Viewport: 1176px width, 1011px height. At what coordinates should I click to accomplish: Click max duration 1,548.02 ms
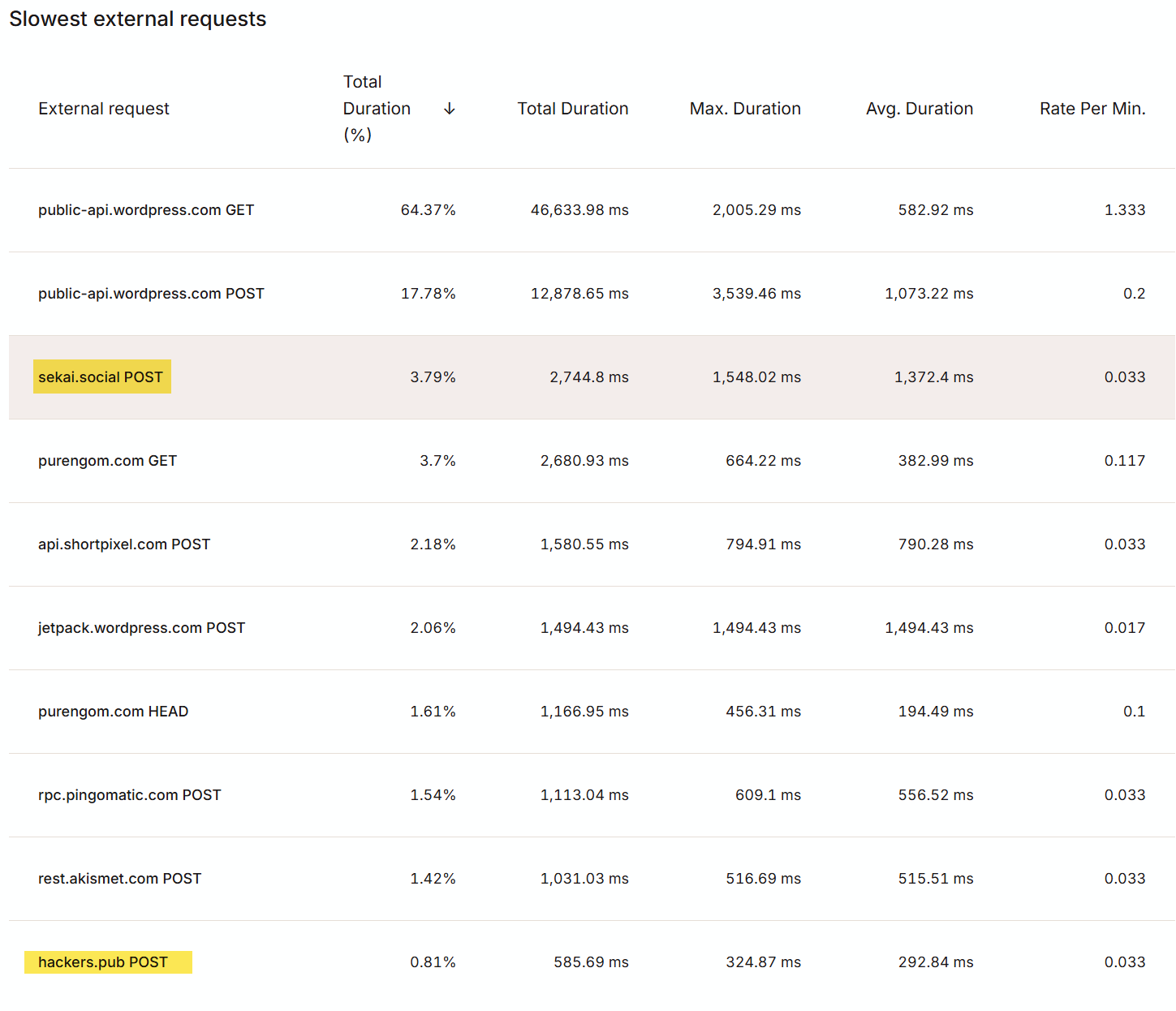[x=756, y=377]
